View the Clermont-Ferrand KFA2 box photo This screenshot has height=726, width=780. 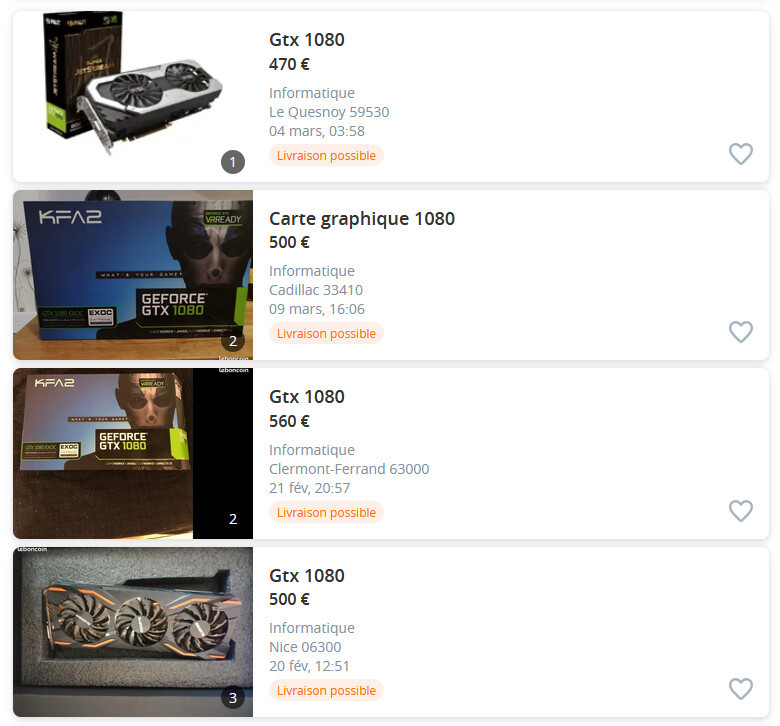133,453
